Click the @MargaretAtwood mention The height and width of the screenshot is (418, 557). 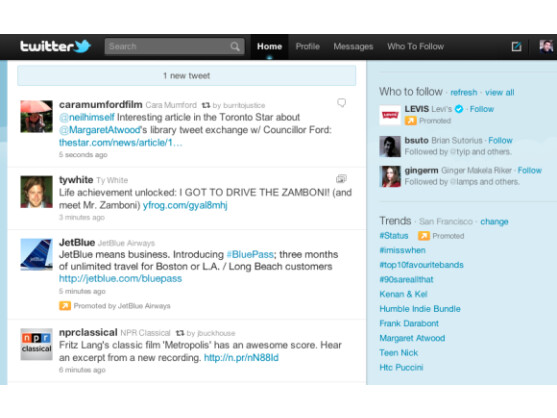coord(100,130)
